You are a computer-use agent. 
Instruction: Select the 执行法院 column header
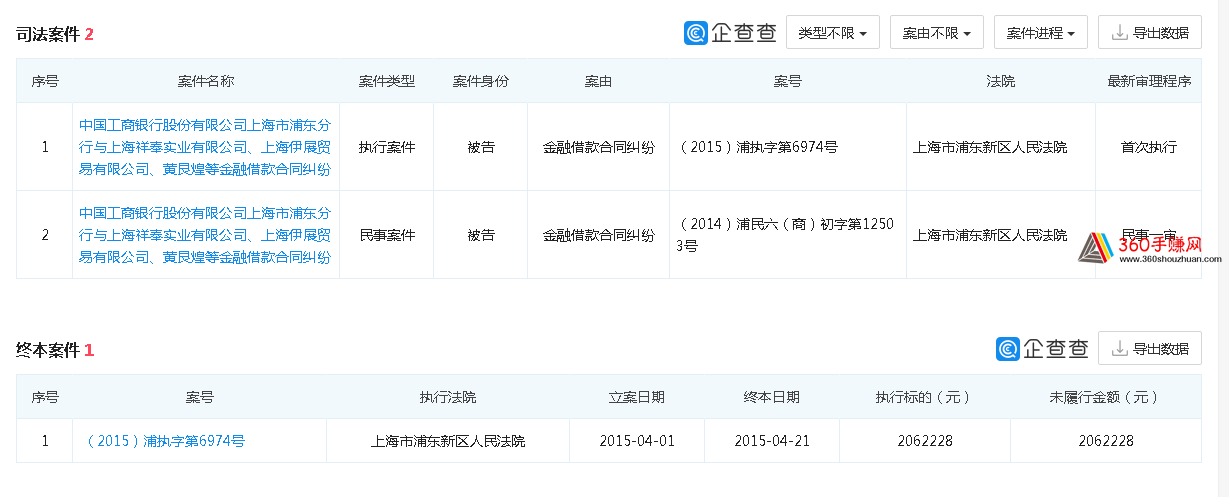(448, 397)
